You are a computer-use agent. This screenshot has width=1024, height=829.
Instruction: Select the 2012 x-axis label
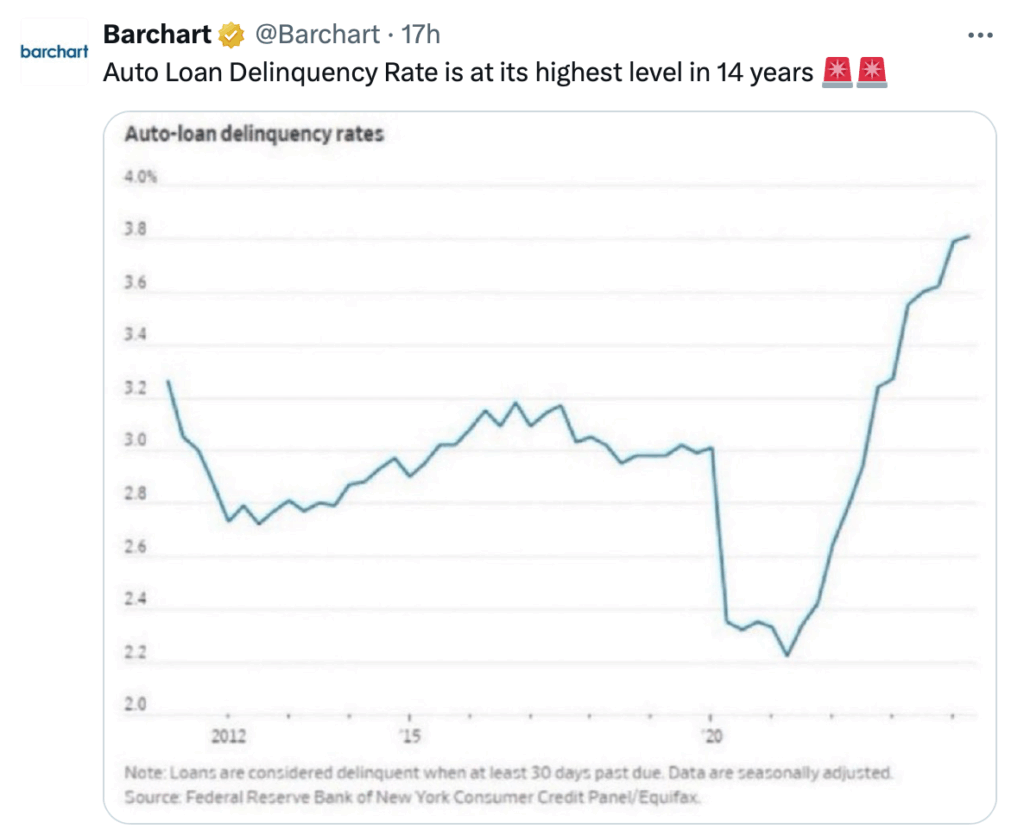point(229,737)
